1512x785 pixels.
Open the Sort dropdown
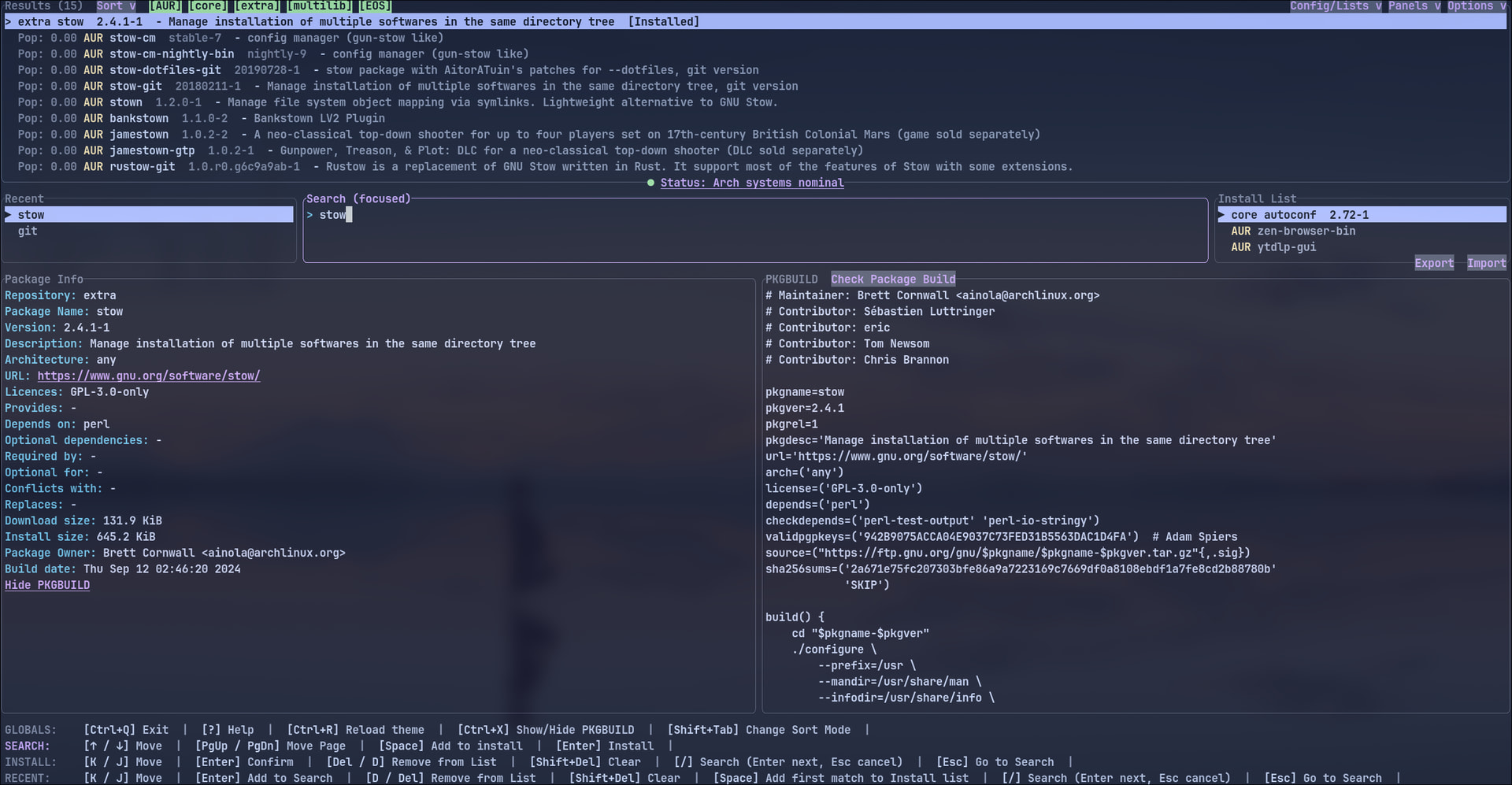tap(116, 6)
